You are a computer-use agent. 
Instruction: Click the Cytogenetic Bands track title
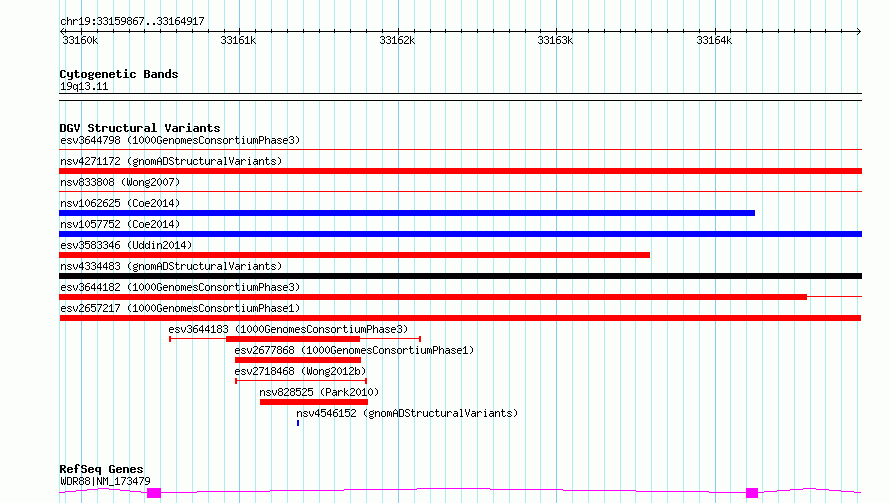pos(119,74)
